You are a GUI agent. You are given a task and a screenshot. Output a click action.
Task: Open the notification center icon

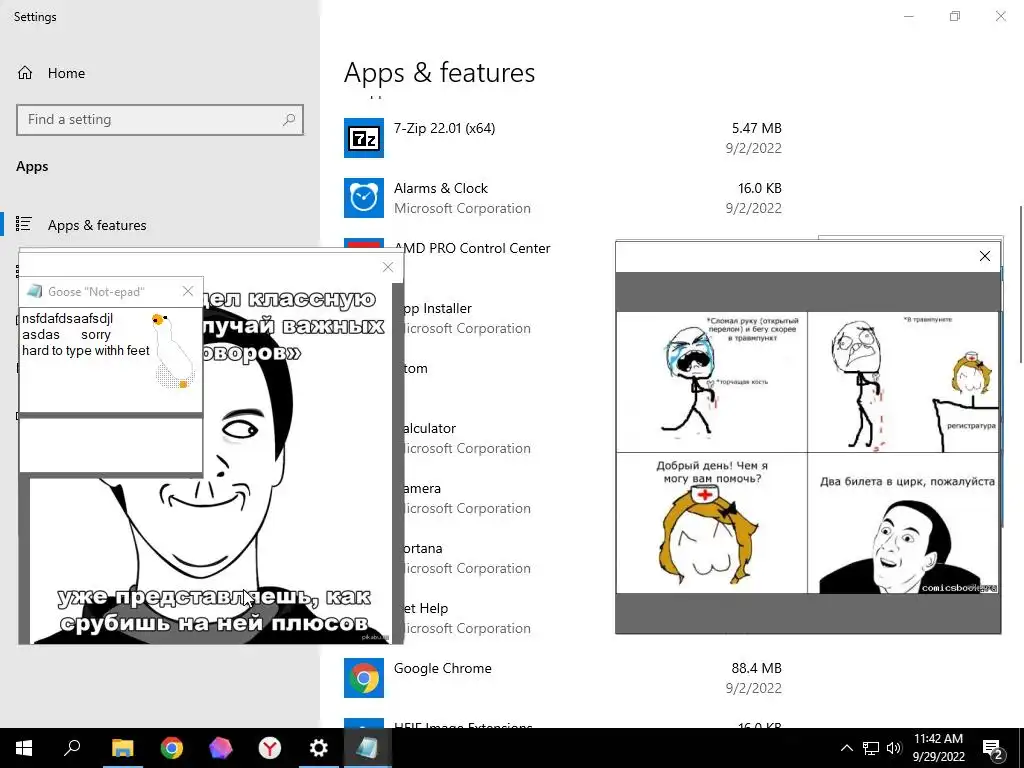click(993, 749)
